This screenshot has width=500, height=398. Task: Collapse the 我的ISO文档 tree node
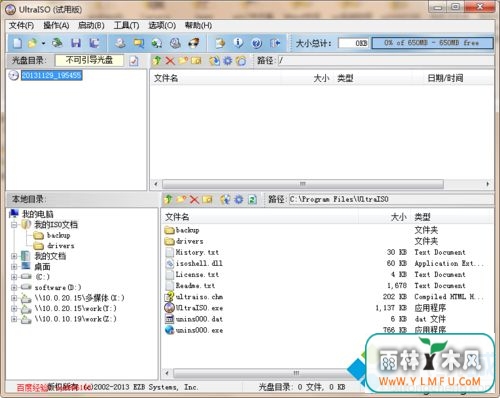tap(14, 225)
